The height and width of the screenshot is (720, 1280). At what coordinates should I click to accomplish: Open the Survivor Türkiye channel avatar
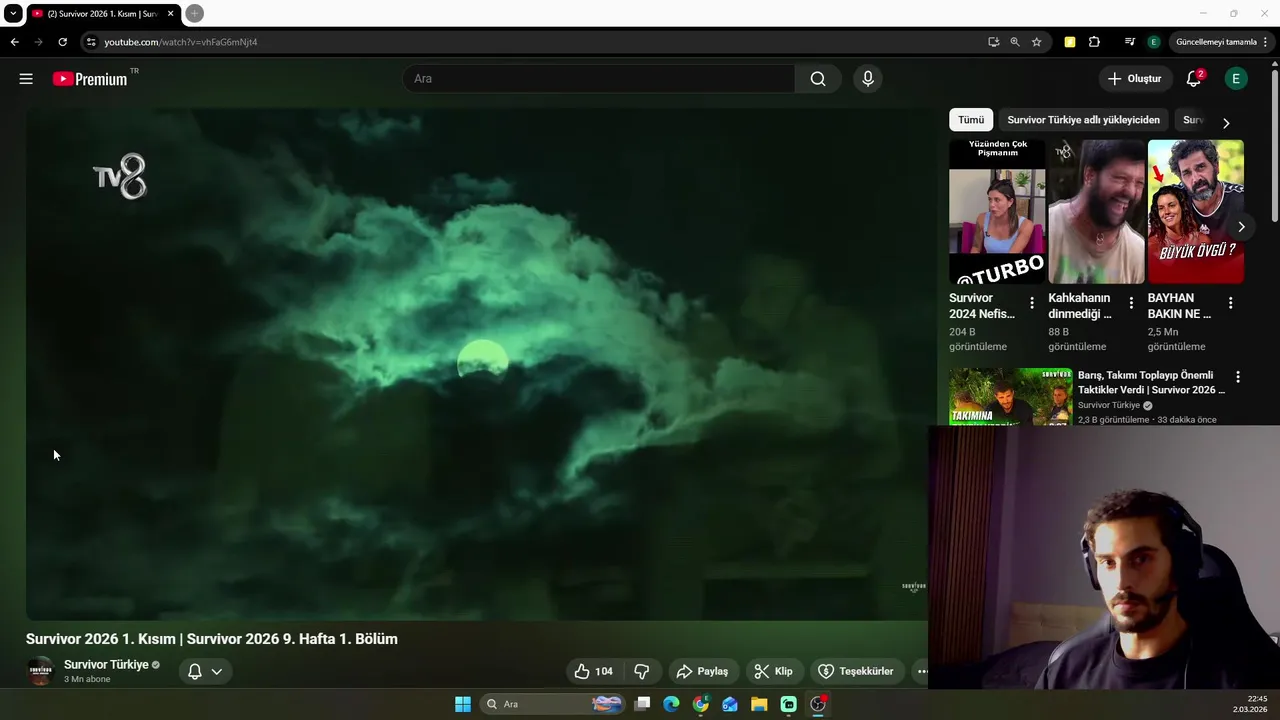[40, 671]
